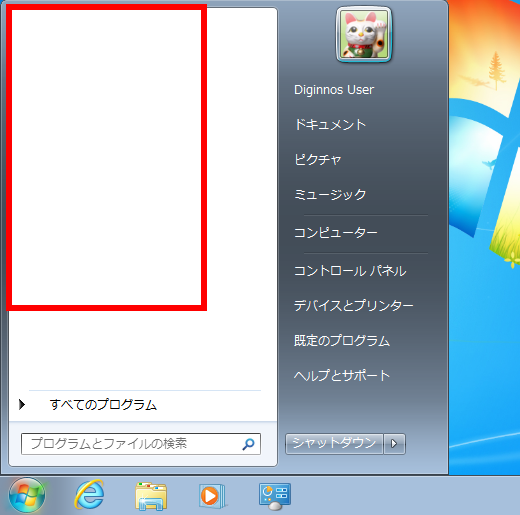Open デバイスとプリンター
The width and height of the screenshot is (520, 515).
coord(354,306)
